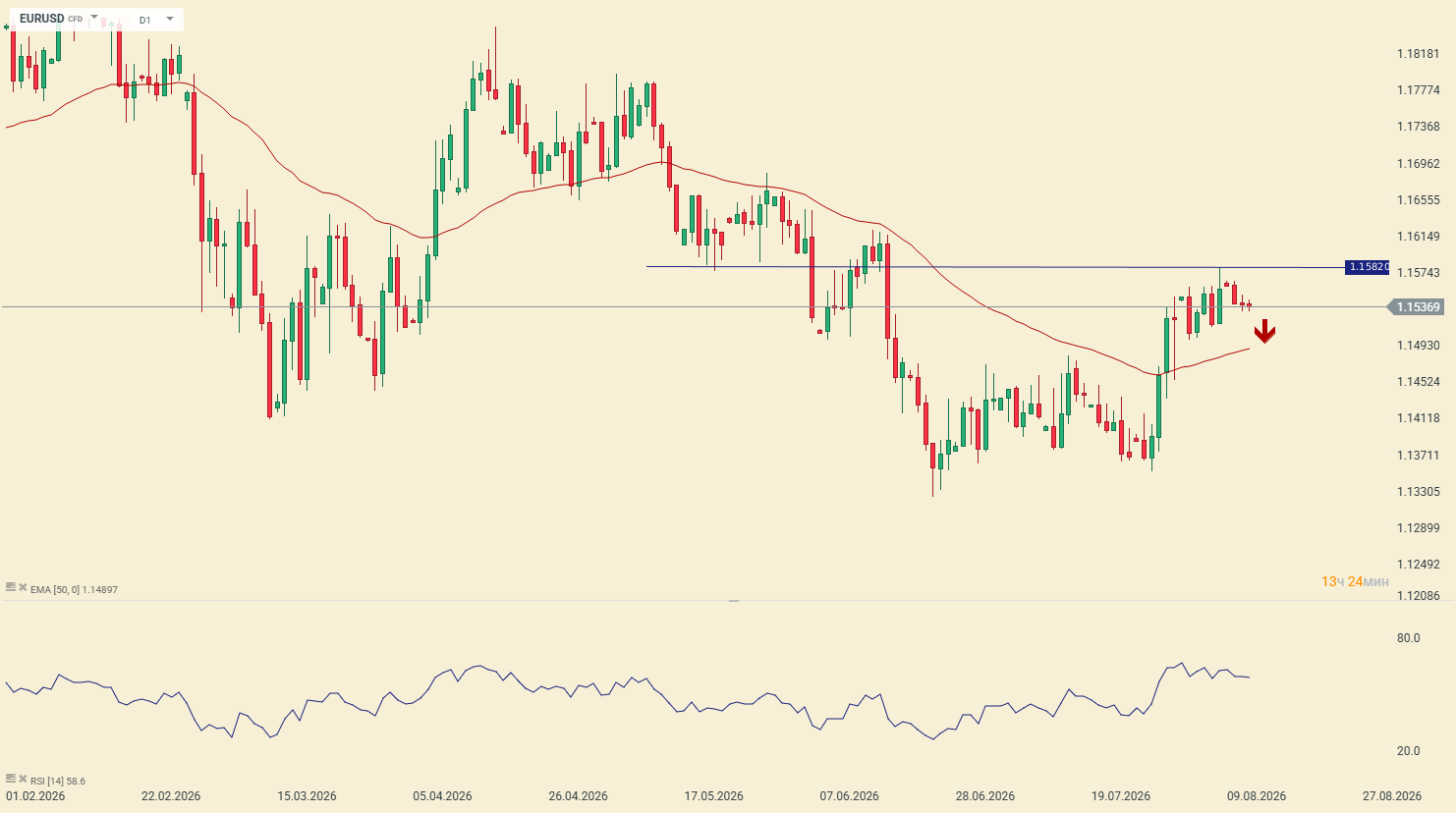Click the candle countdown timer 13ч 24мин
The image size is (1456, 813).
point(1355,582)
